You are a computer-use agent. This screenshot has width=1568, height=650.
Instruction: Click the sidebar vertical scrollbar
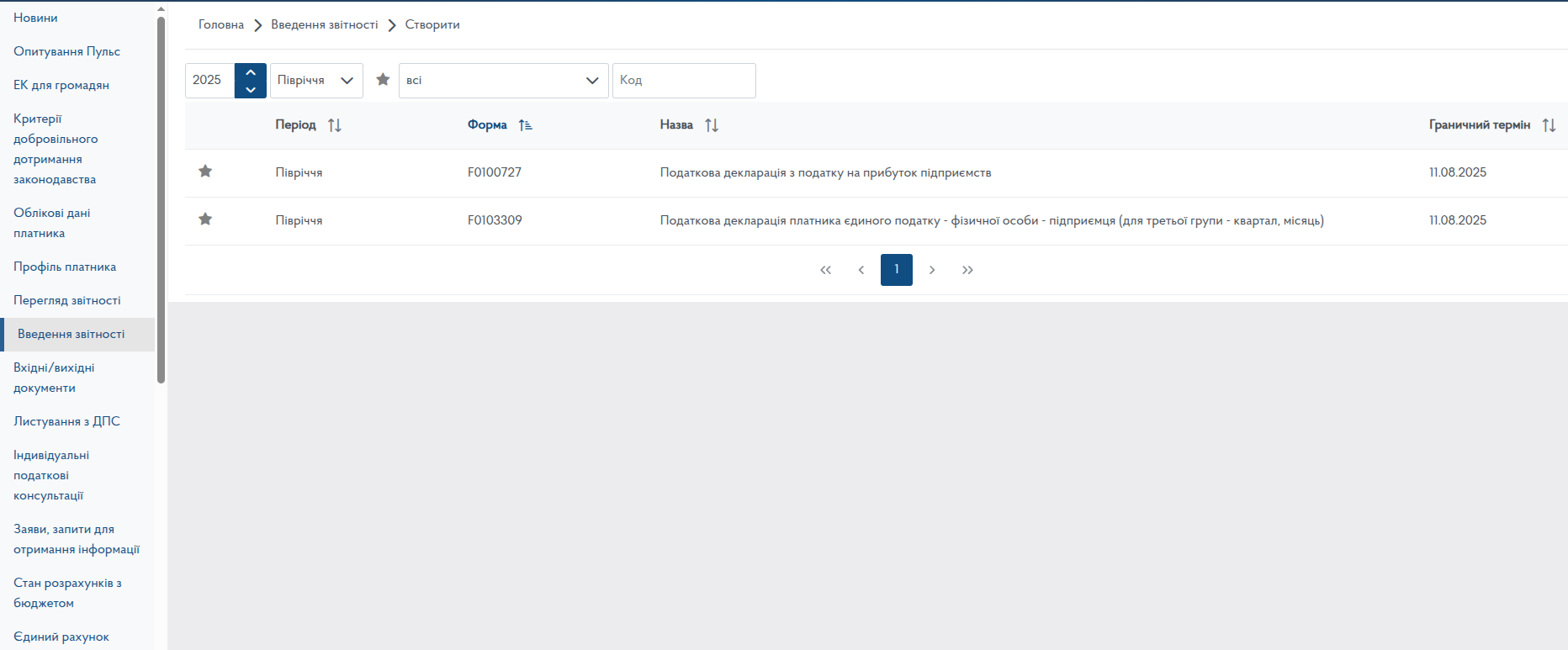click(x=161, y=202)
